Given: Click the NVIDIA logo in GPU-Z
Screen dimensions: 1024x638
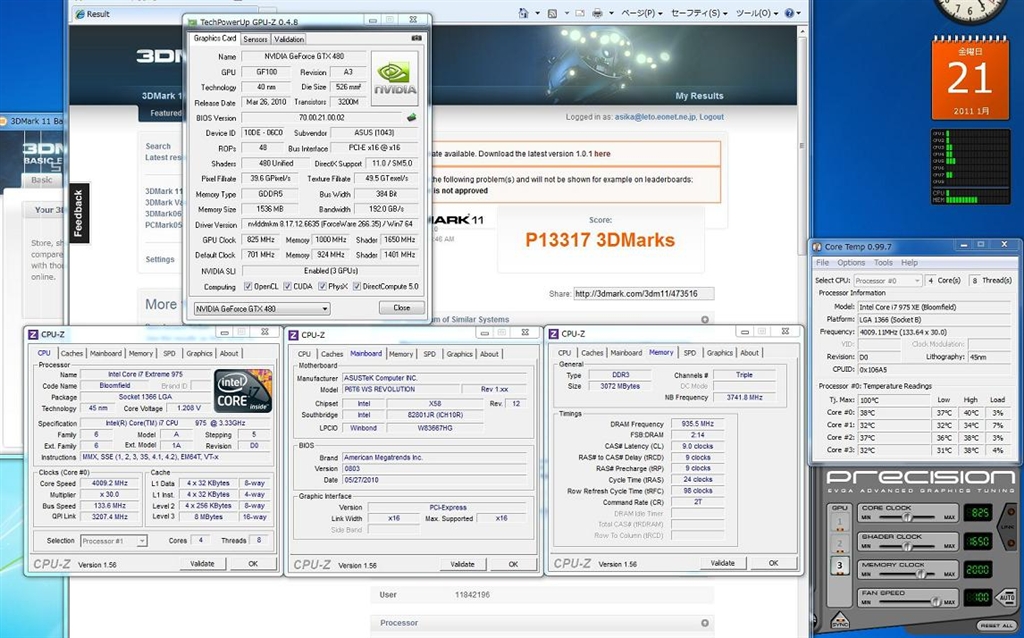Looking at the screenshot, I should click(x=394, y=78).
